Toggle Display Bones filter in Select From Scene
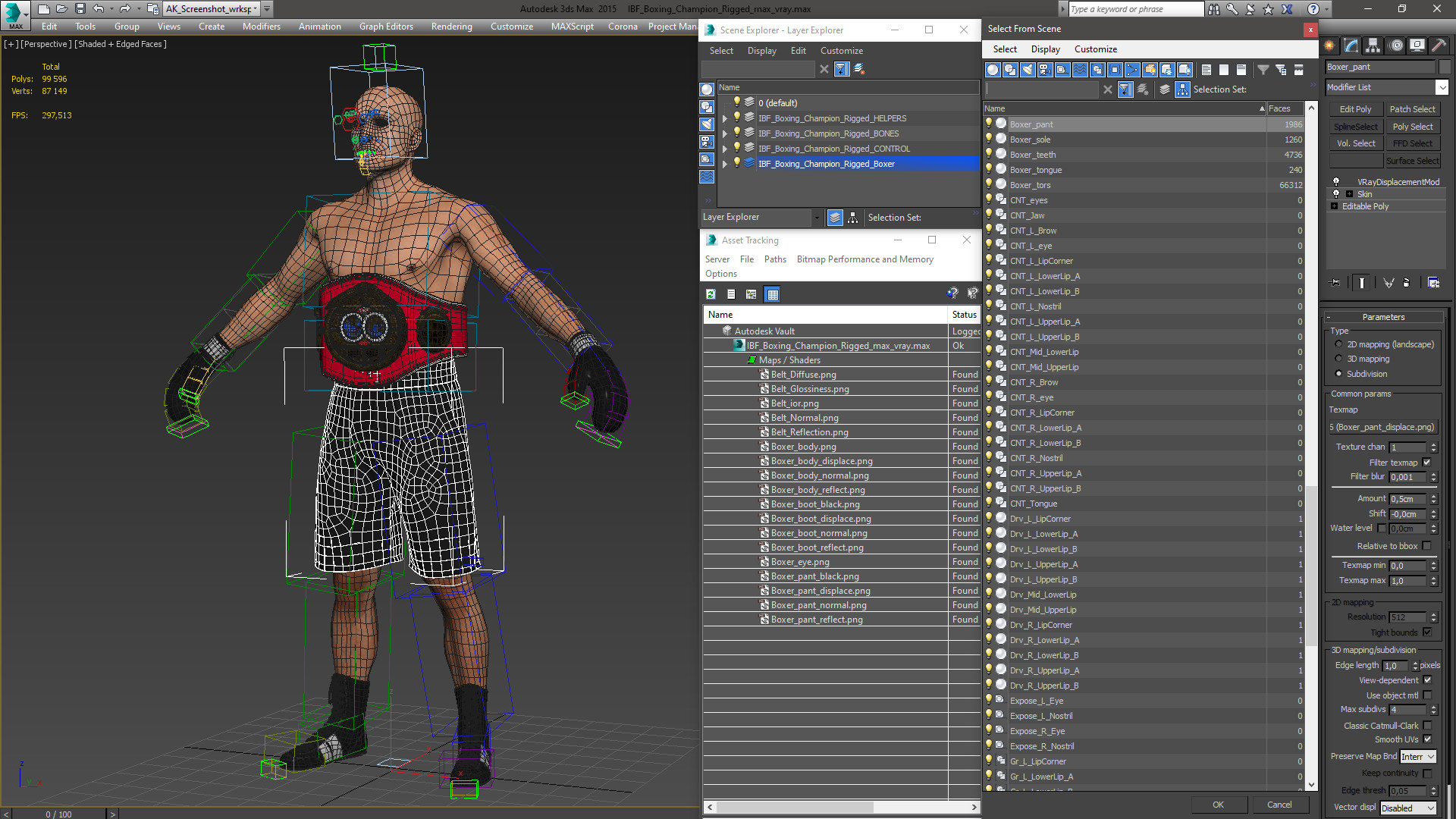Viewport: 1456px width, 819px height. click(1132, 70)
